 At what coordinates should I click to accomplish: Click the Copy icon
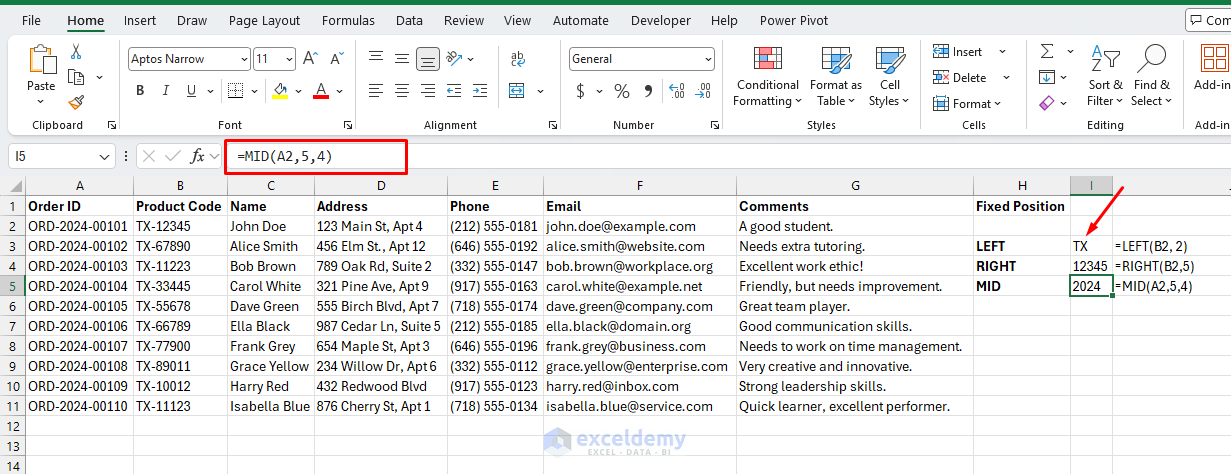point(76,77)
